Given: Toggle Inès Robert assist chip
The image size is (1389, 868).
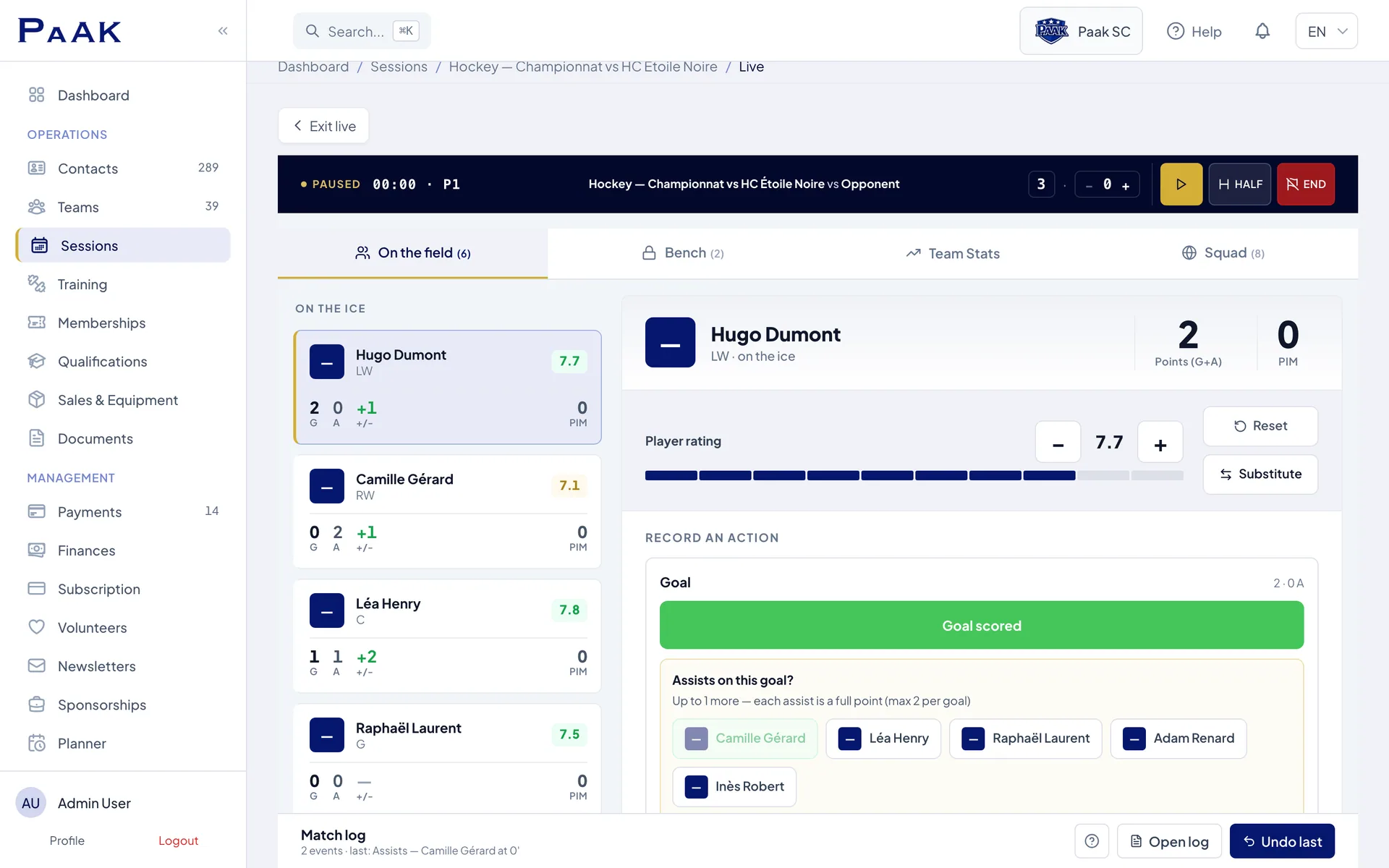Looking at the screenshot, I should (x=734, y=787).
